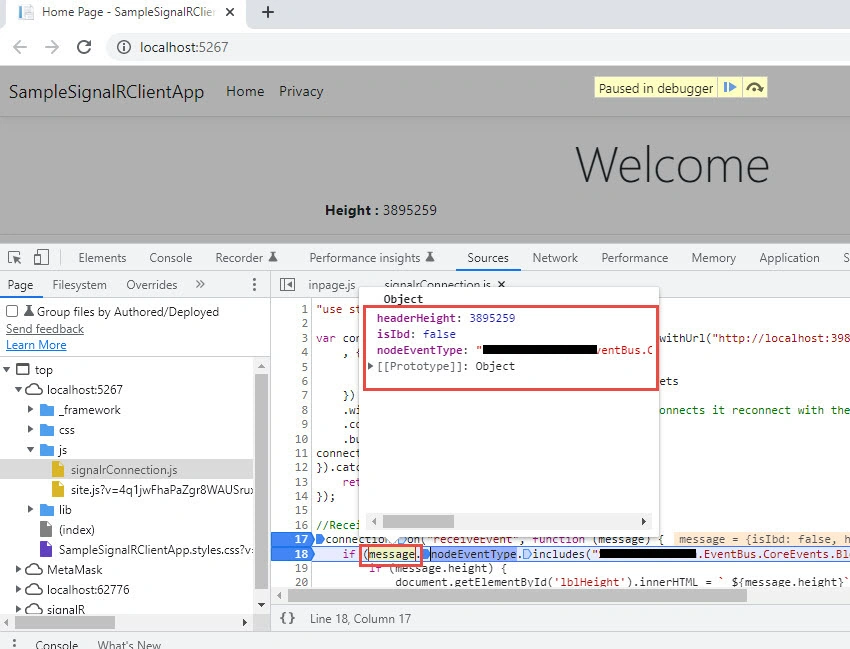Click the Learn More link
Image resolution: width=850 pixels, height=649 pixels.
tap(36, 345)
